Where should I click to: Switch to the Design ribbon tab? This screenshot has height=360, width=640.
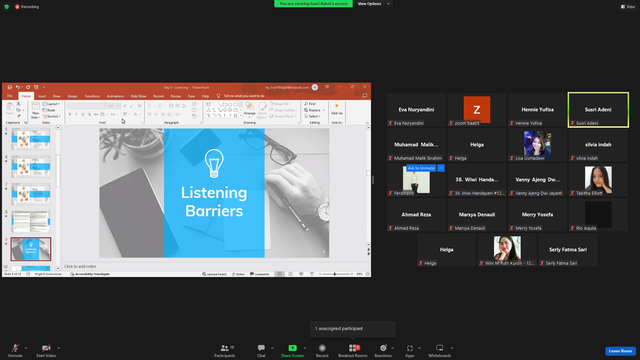[72, 96]
